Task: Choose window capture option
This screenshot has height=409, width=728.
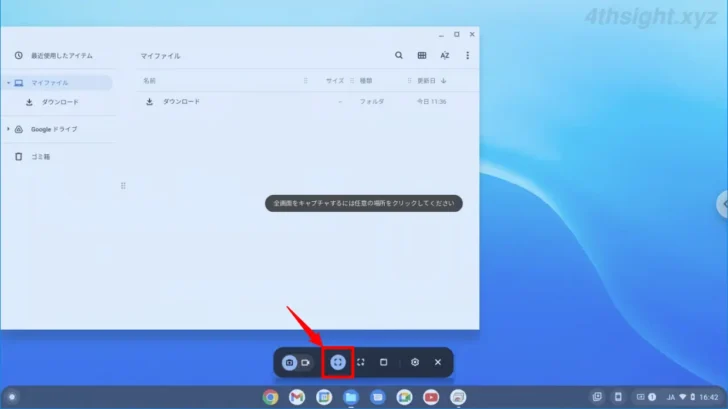Action: tap(384, 362)
